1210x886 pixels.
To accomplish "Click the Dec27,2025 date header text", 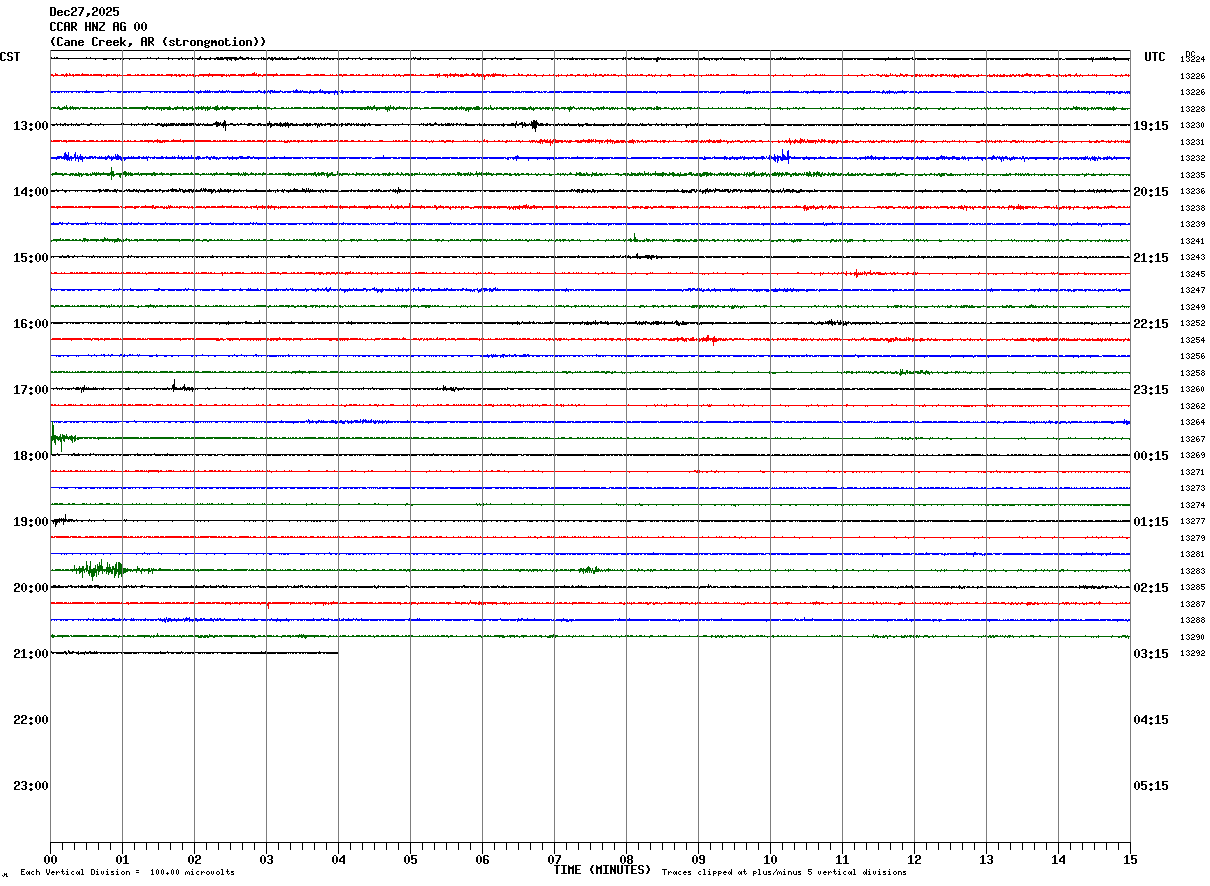I will [84, 12].
